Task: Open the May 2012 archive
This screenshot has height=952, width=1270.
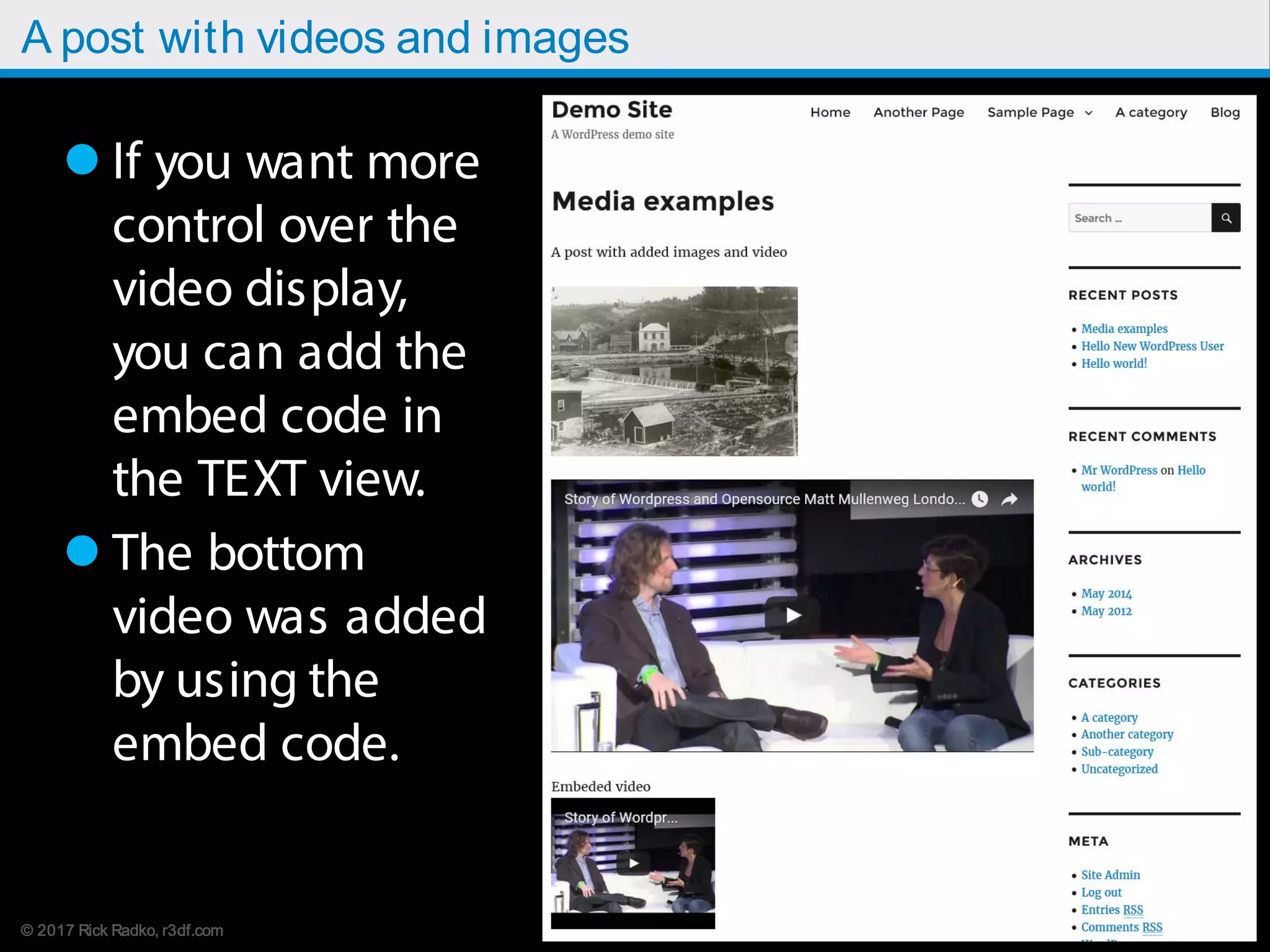Action: pyautogui.click(x=1106, y=611)
